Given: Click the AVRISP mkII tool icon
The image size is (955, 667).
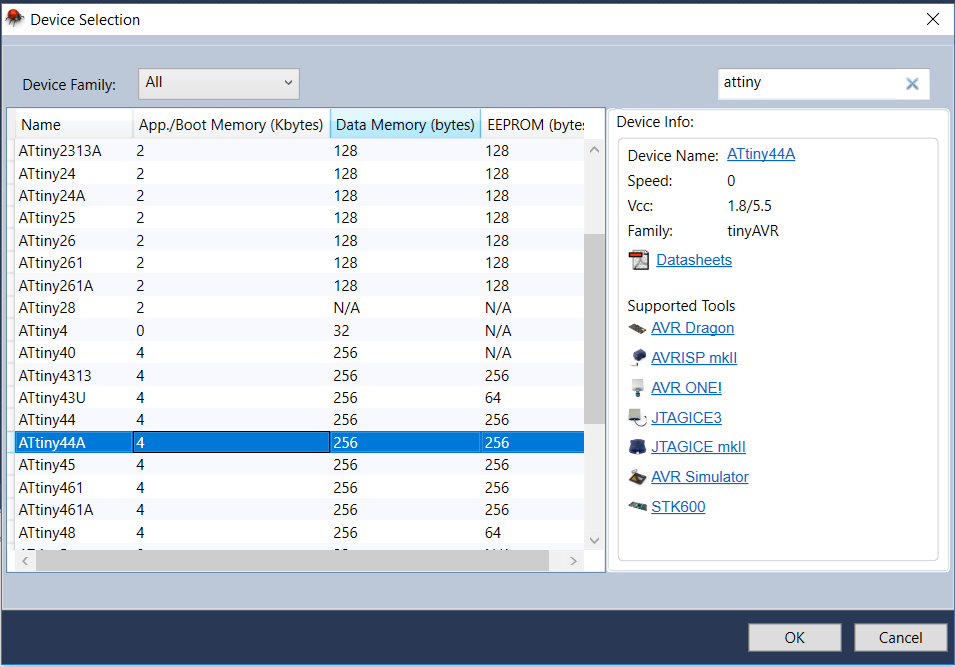Looking at the screenshot, I should (x=638, y=358).
